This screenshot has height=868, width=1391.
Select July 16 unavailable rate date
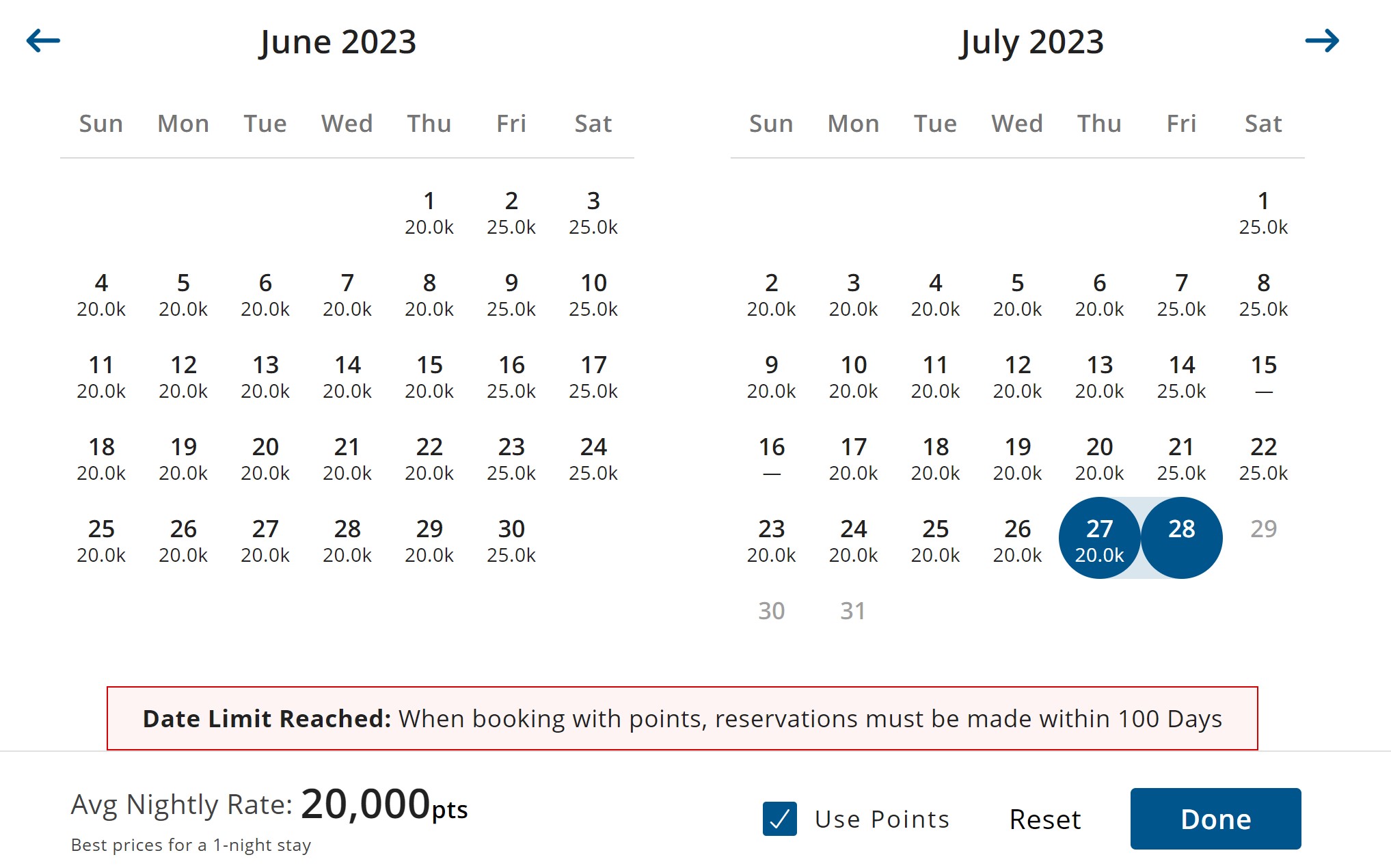771,459
